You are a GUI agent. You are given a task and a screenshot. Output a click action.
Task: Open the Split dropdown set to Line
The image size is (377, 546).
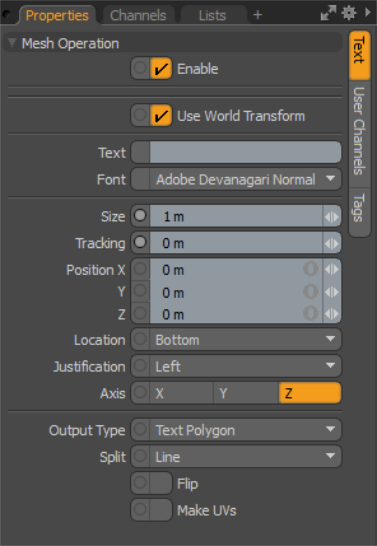point(245,457)
